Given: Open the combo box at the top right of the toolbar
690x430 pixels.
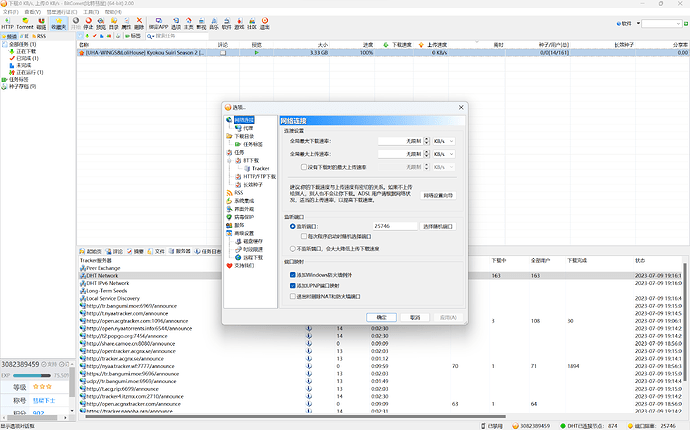Looking at the screenshot, I should click(661, 23).
